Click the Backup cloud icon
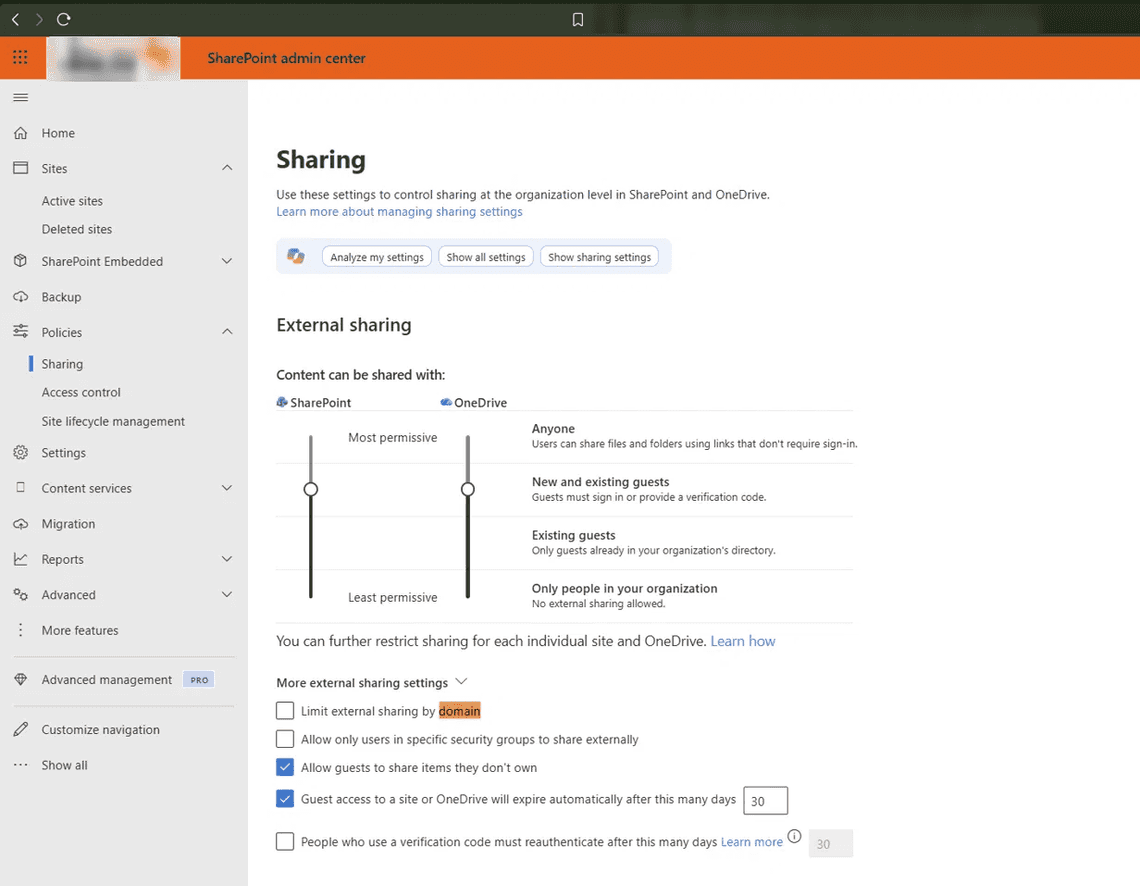The image size is (1140, 886). pos(20,297)
